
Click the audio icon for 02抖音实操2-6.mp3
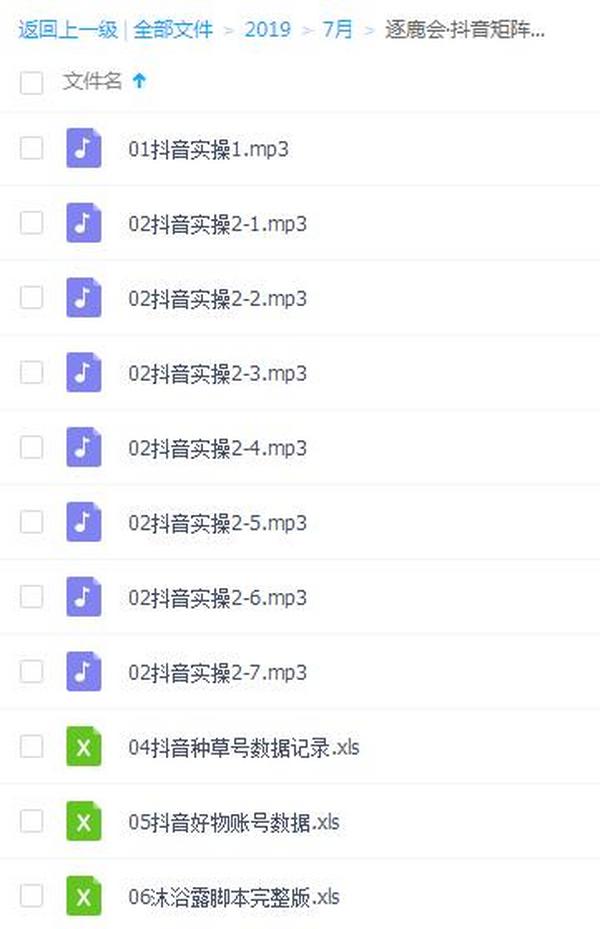point(84,597)
